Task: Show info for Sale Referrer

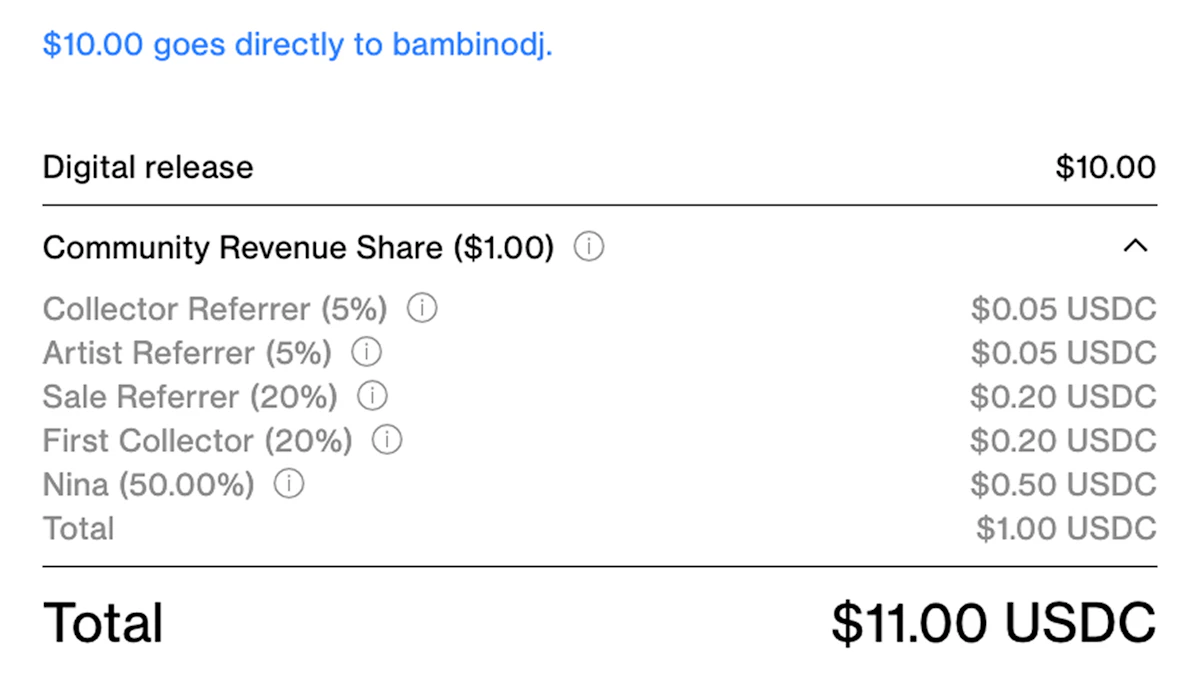Action: pos(373,397)
